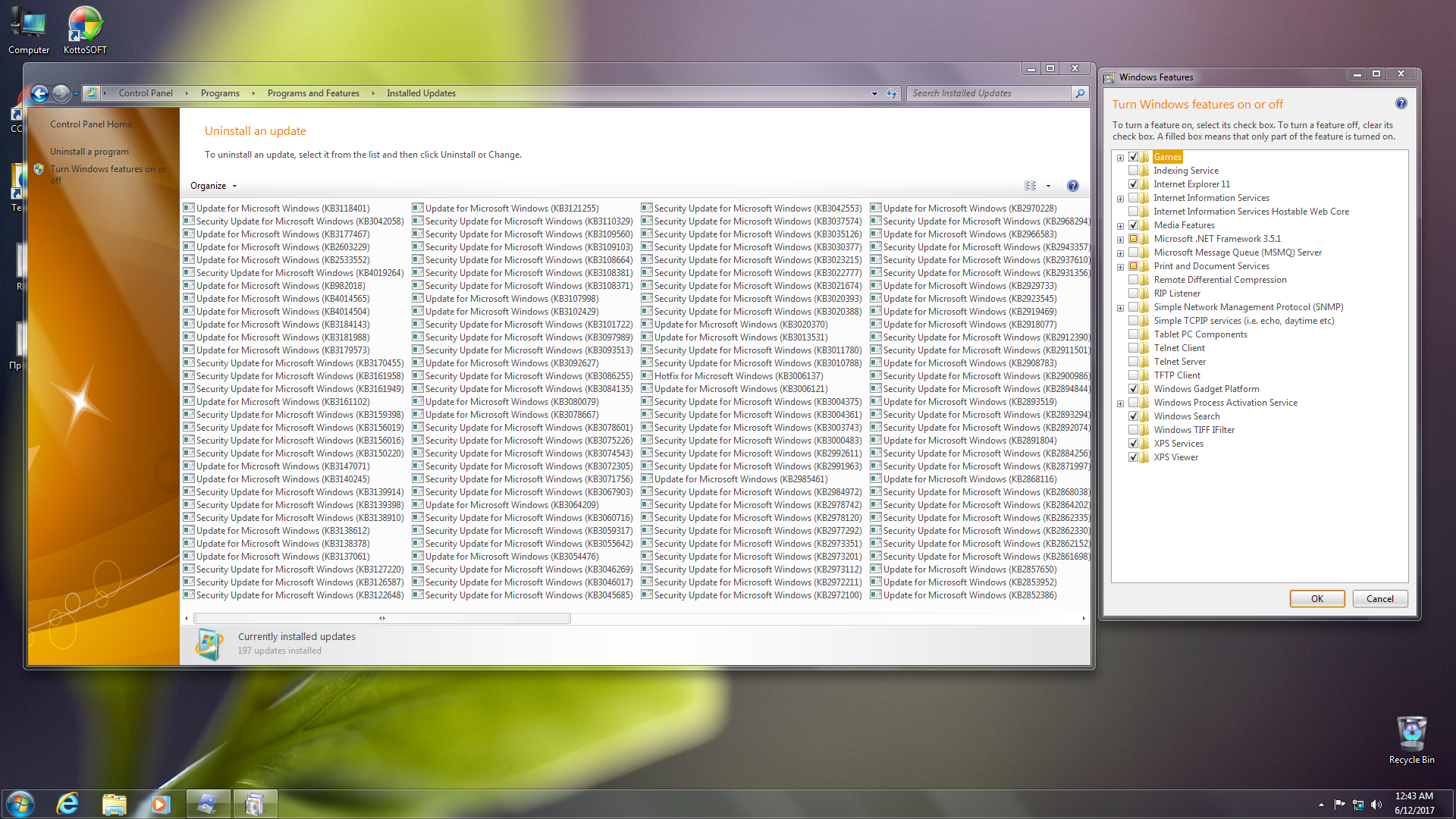Screen dimensions: 1456x819
Task: Click the search magnifier icon in Installed Updates
Action: pyautogui.click(x=1080, y=93)
